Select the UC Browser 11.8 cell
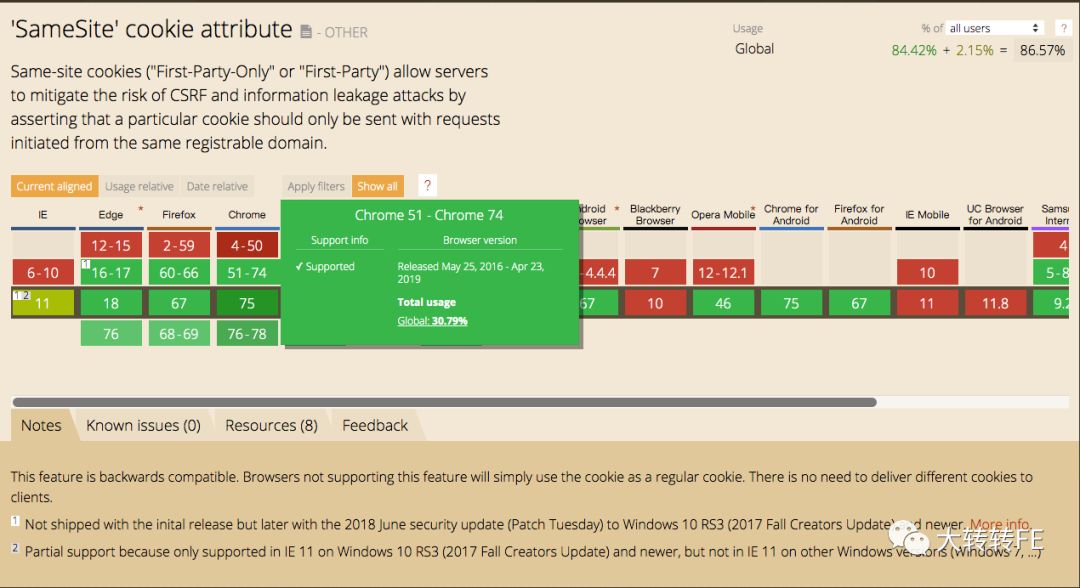This screenshot has width=1080, height=588. tap(995, 303)
